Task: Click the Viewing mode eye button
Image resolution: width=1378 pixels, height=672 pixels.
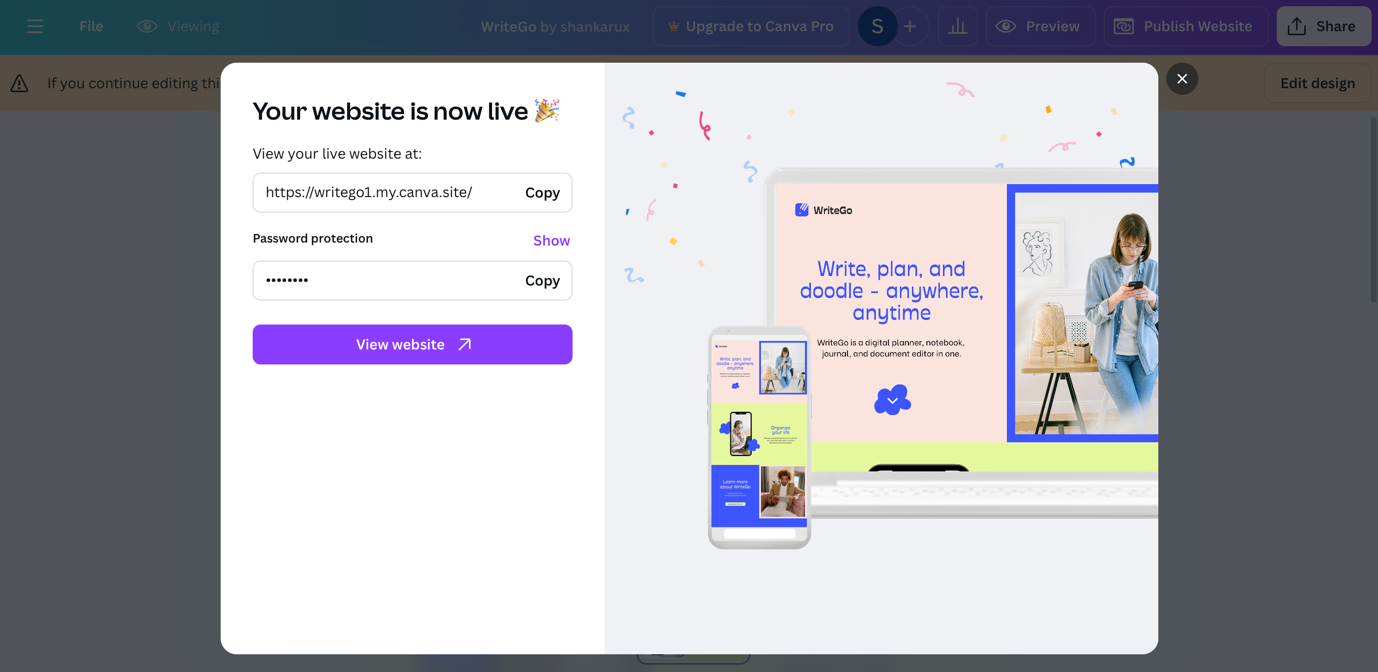Action: coord(178,27)
